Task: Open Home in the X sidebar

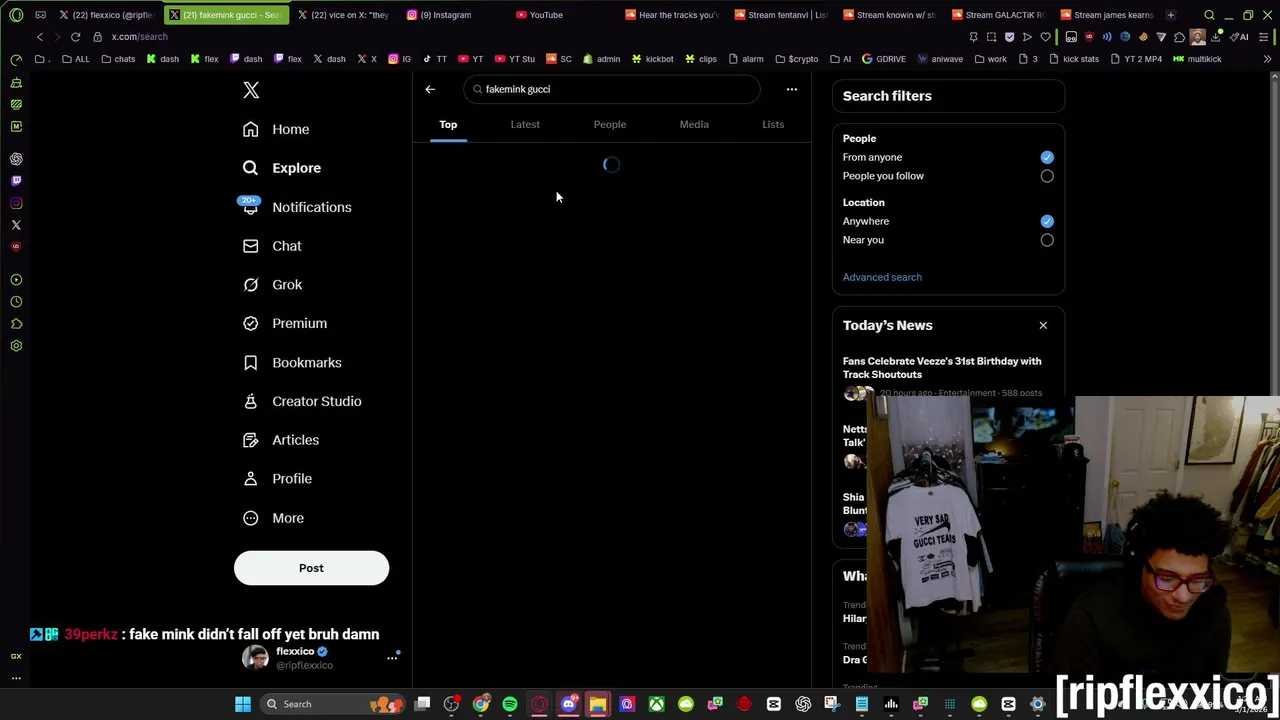Action: 276,129
